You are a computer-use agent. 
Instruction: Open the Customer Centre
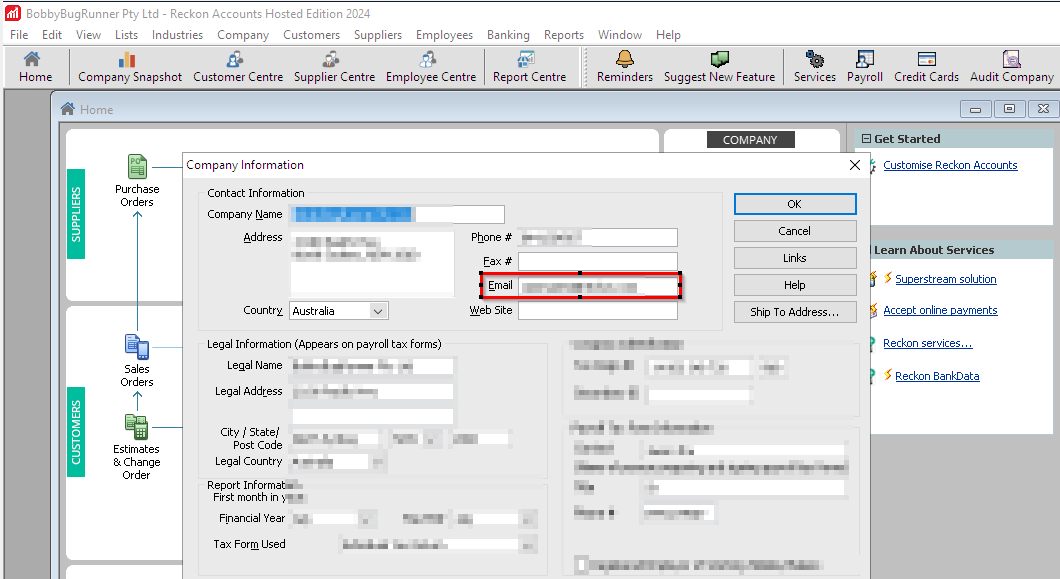pos(238,67)
